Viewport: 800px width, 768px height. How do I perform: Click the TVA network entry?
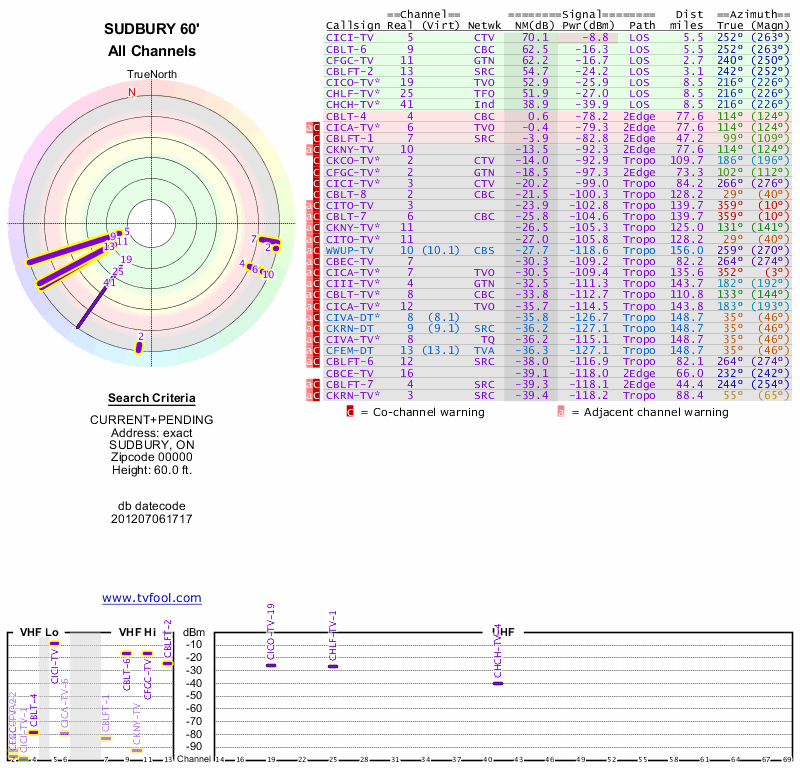484,351
